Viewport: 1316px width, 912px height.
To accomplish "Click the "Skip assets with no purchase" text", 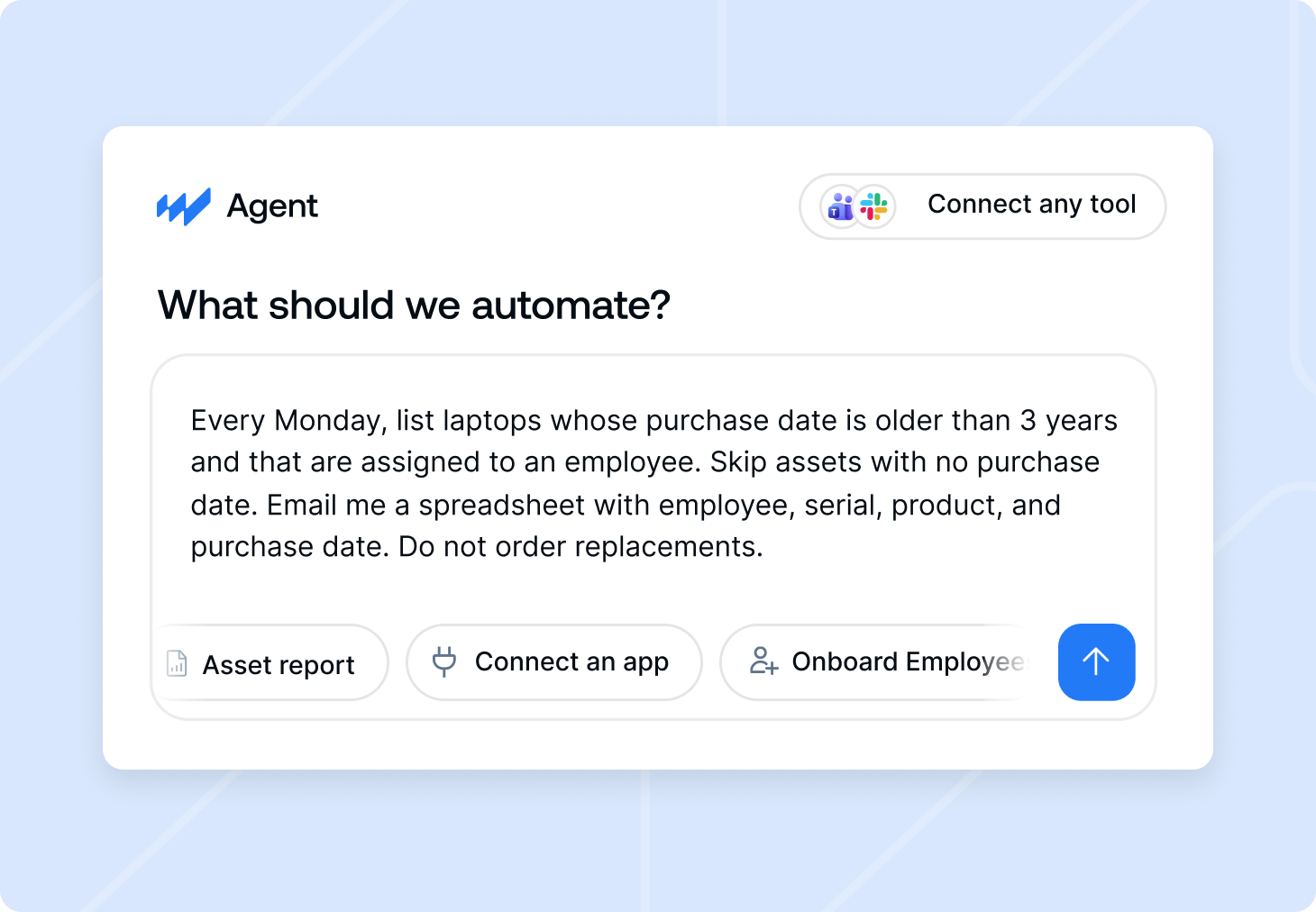I will (x=905, y=462).
